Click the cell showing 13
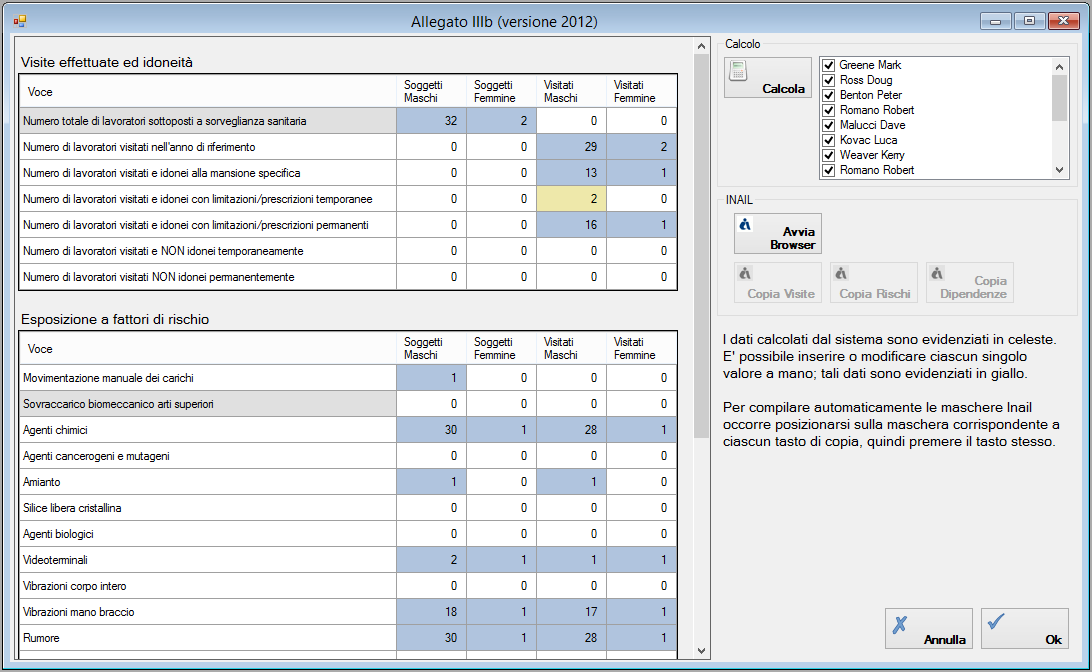 click(x=571, y=173)
